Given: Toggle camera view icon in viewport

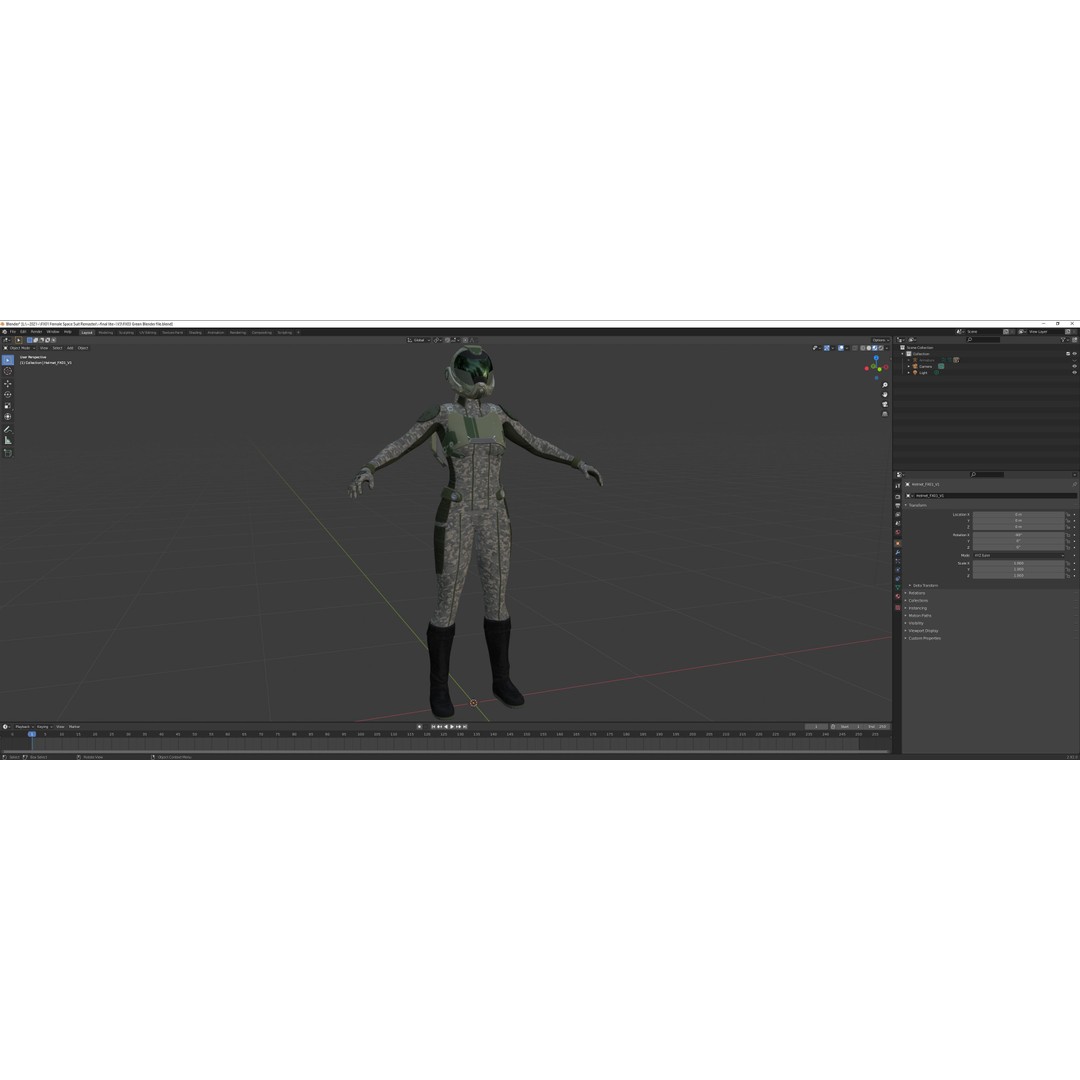Looking at the screenshot, I should click(884, 404).
